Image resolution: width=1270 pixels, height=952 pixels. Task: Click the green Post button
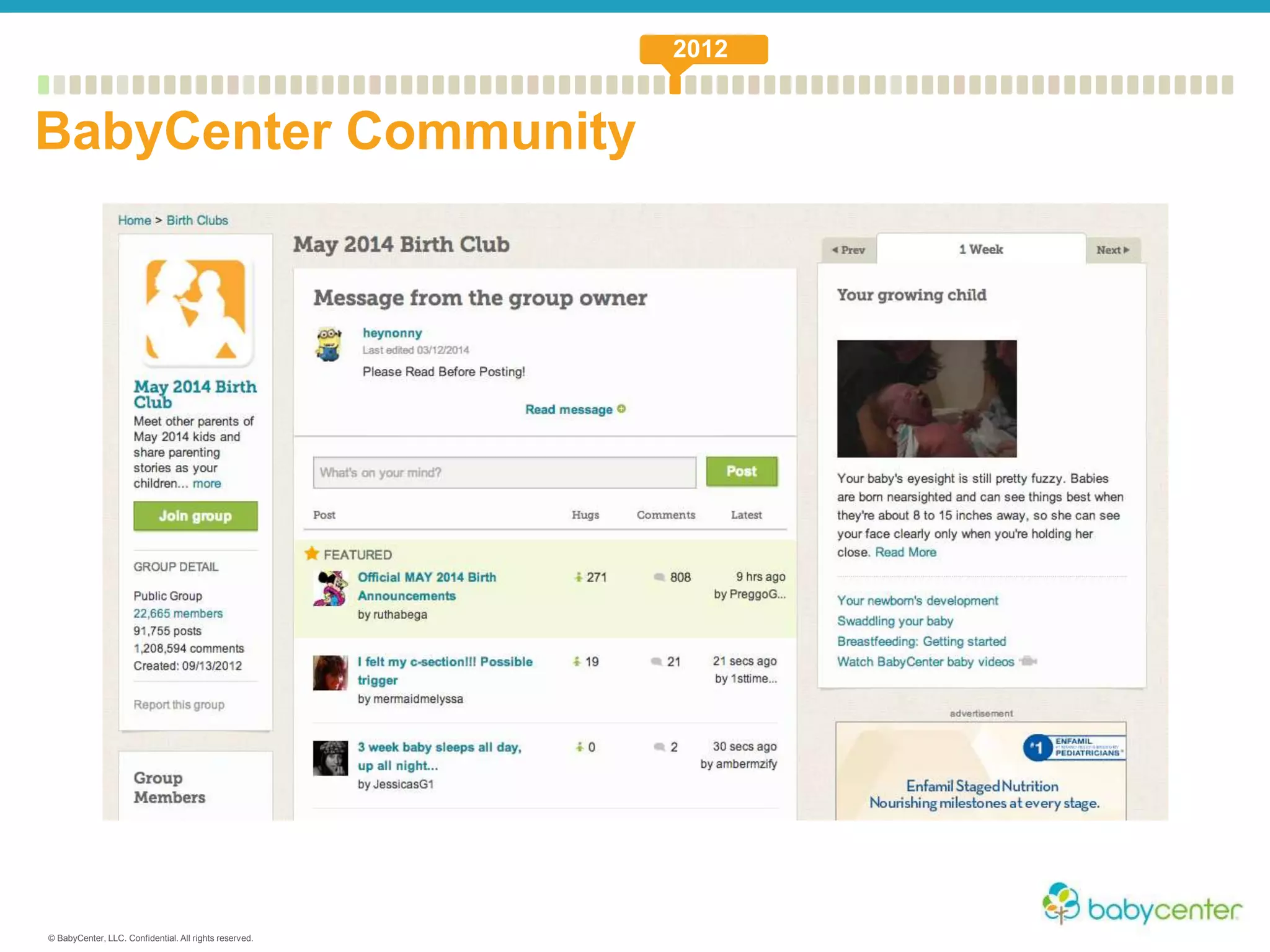742,471
